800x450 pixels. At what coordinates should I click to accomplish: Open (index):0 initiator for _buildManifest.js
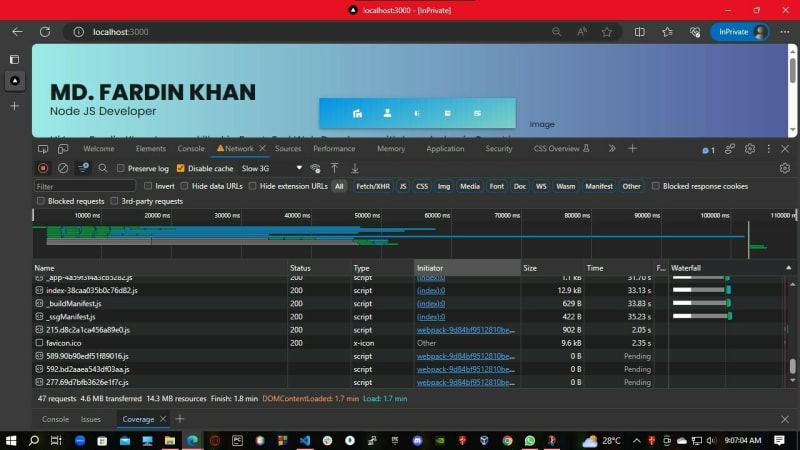click(x=431, y=304)
